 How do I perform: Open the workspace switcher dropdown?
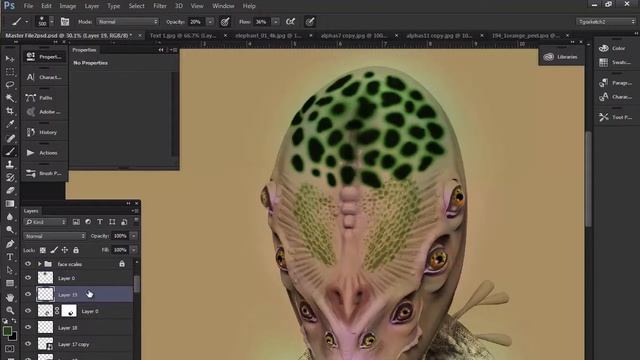(606, 22)
